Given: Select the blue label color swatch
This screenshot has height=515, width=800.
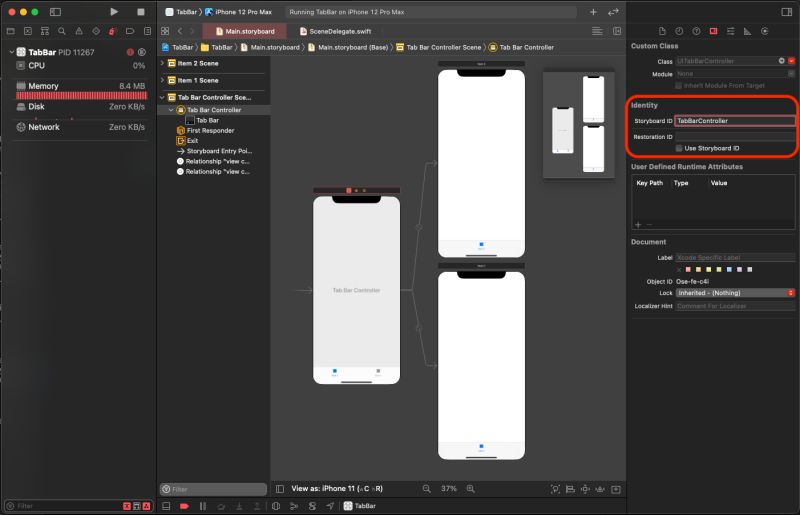Looking at the screenshot, I should click(x=729, y=269).
